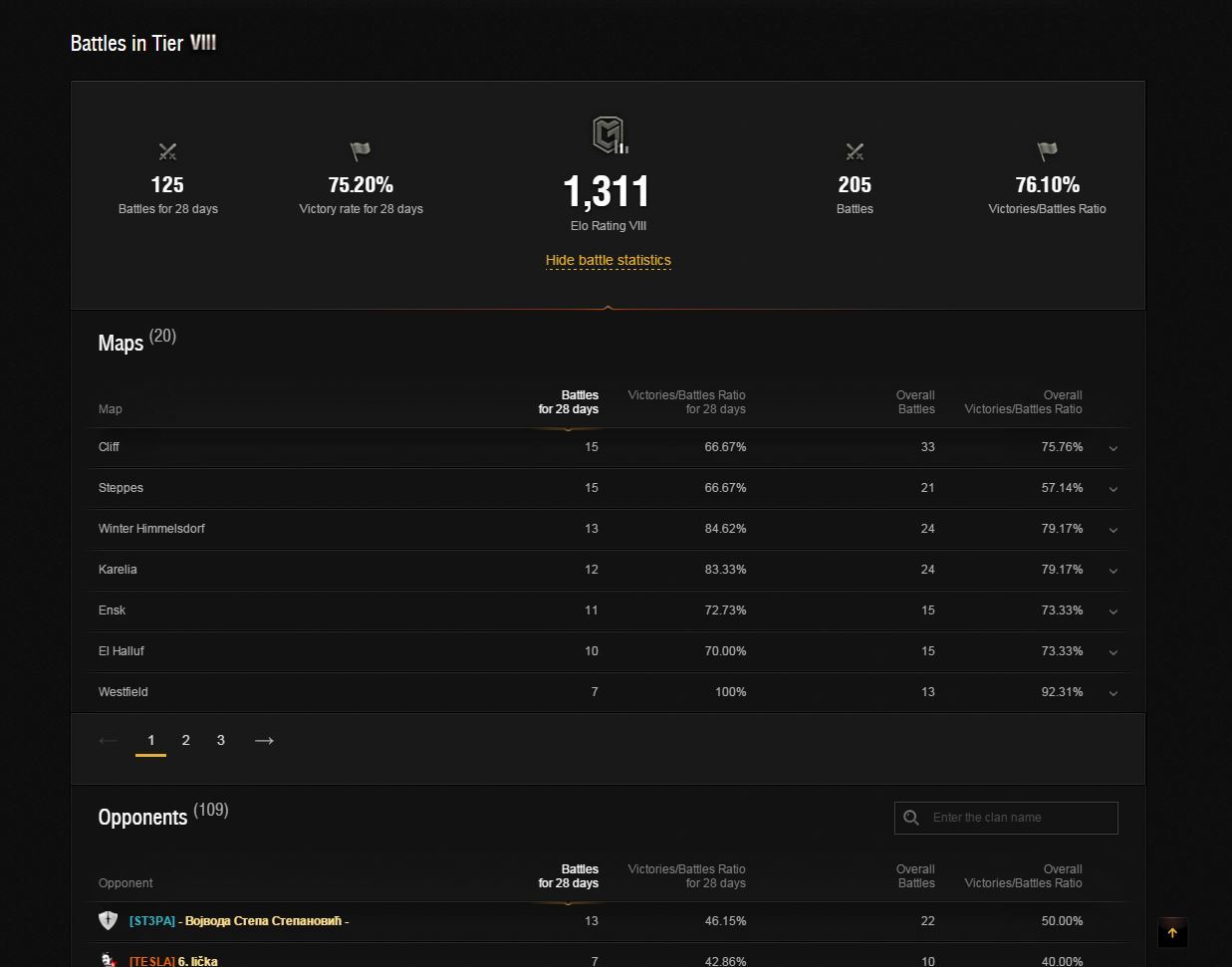Click the scroll-to-top arrow button
Screen dimensions: 1232x967
click(1172, 933)
